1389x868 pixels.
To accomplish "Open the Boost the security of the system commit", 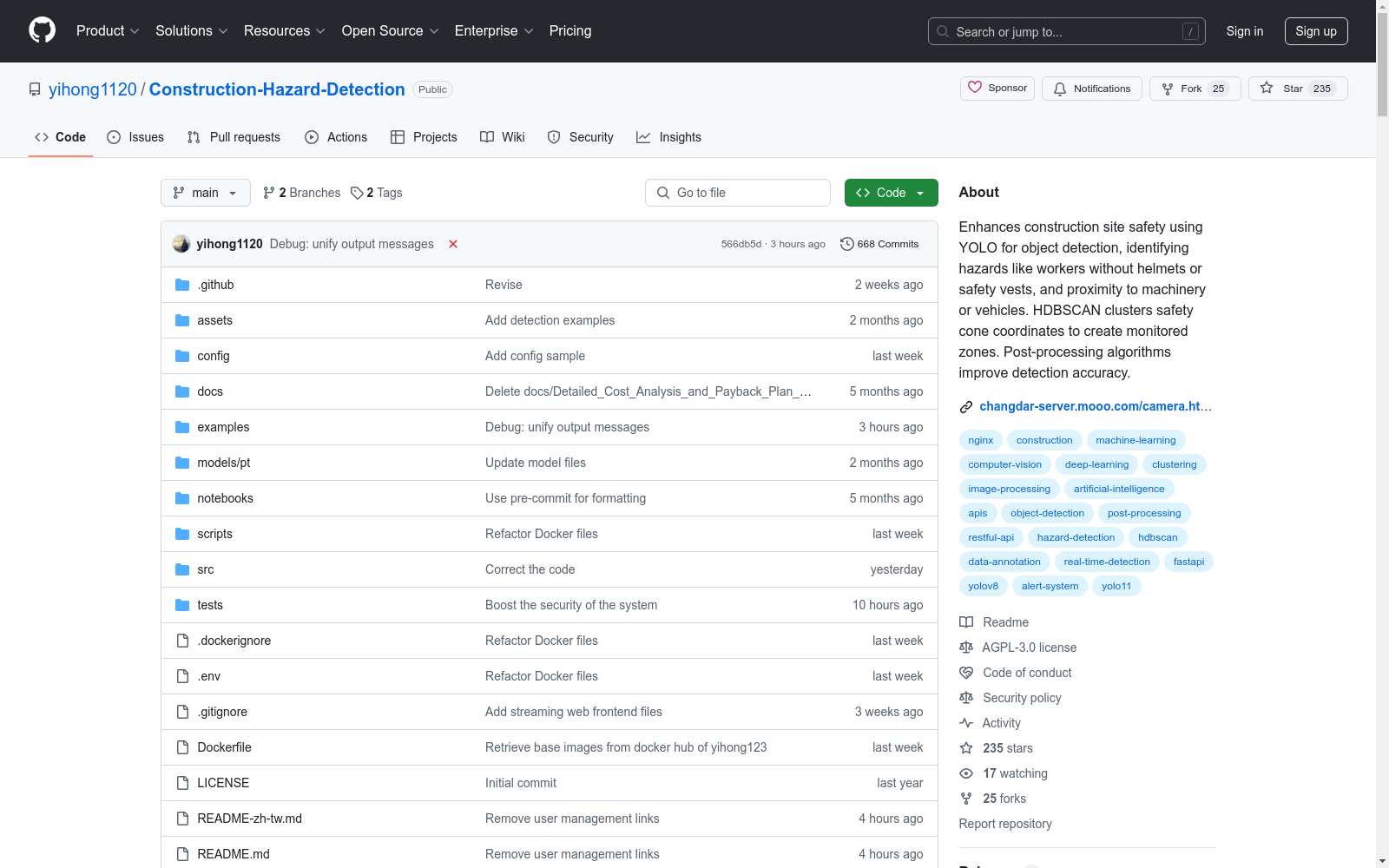I will pos(571,605).
